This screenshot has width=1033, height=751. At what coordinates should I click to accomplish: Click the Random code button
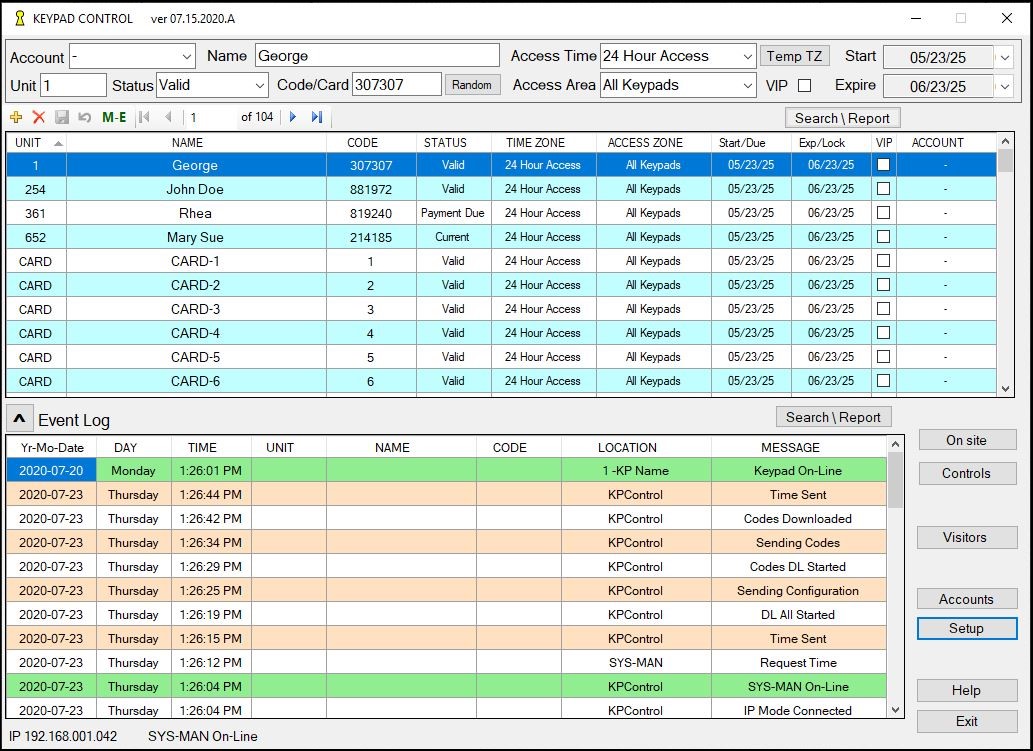point(472,85)
